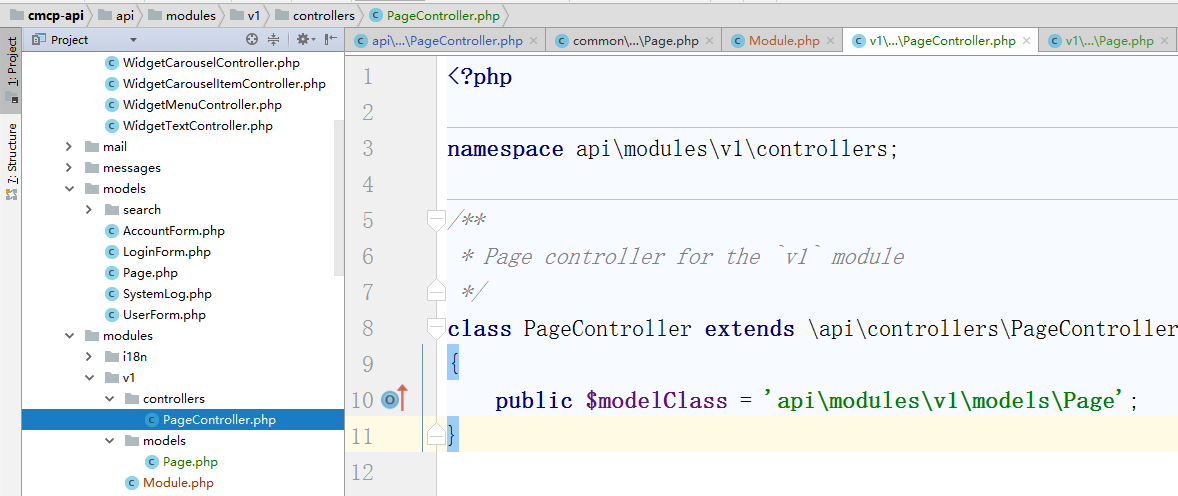
Task: Collapse the modules folder
Action: pyautogui.click(x=69, y=336)
